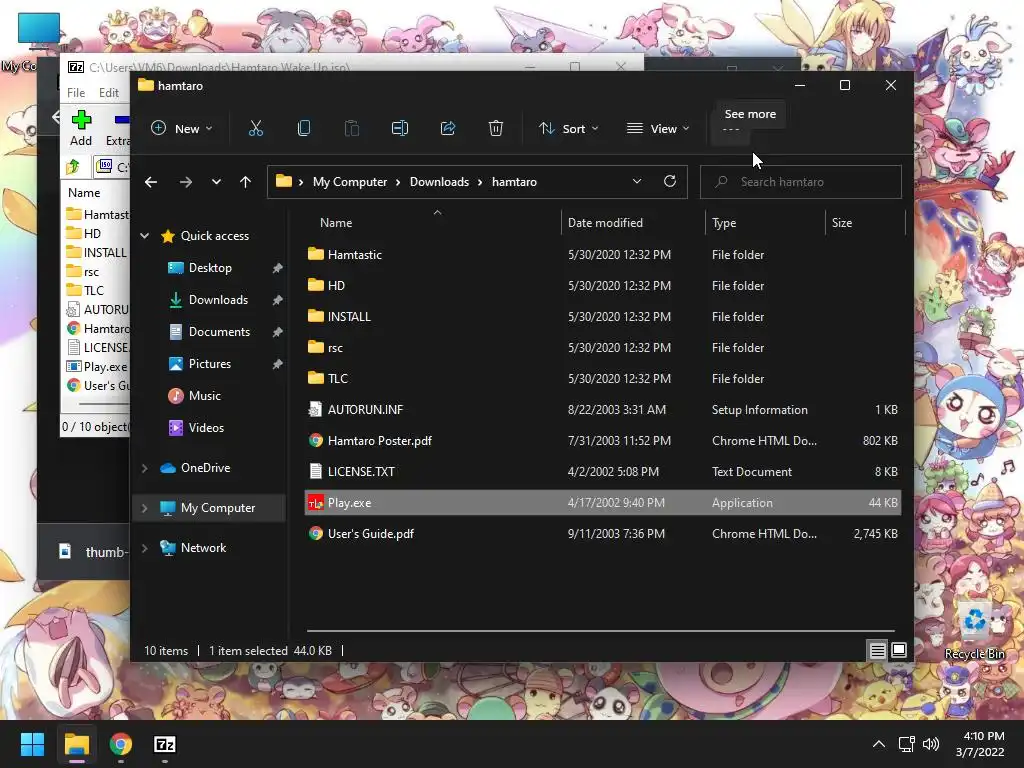The width and height of the screenshot is (1024, 768).
Task: Click the Copy icon in toolbar
Action: click(x=304, y=128)
